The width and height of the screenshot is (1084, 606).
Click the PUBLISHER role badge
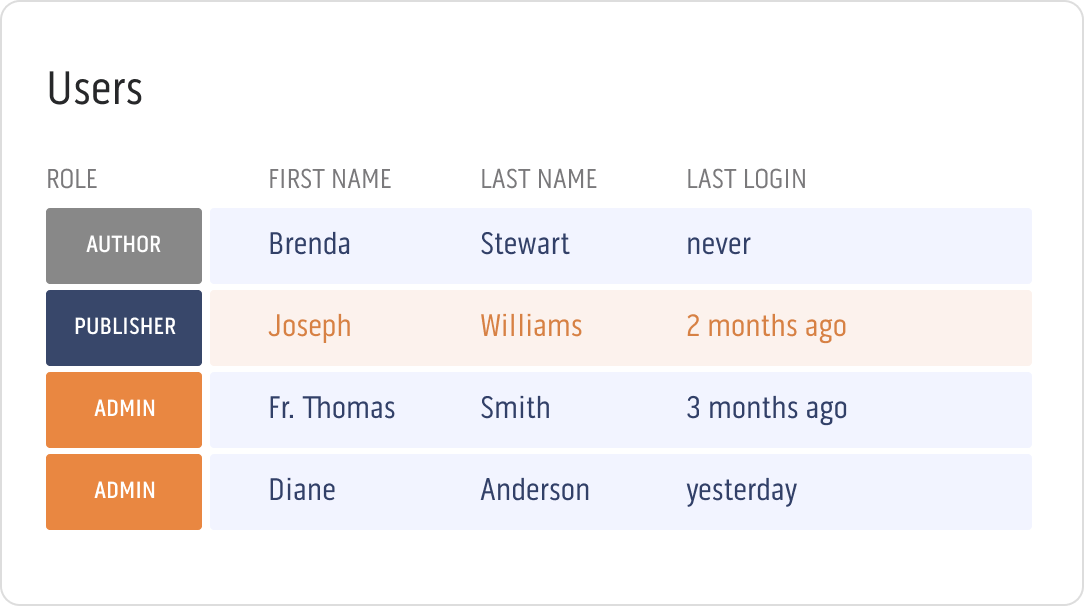tap(123, 327)
